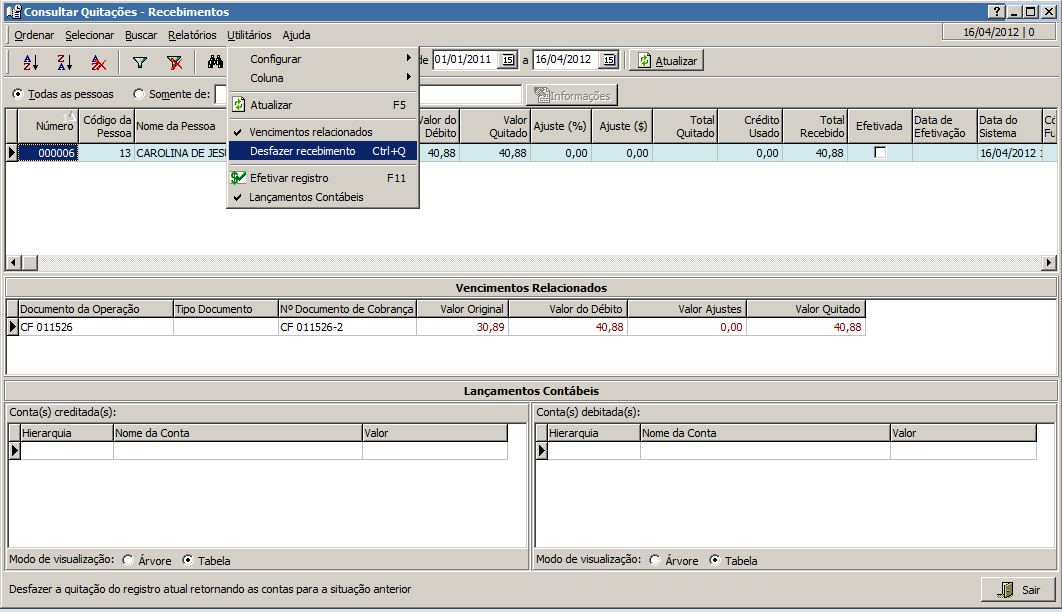
Task: Click the Valor Original cell showing 30,89
Action: [x=463, y=327]
